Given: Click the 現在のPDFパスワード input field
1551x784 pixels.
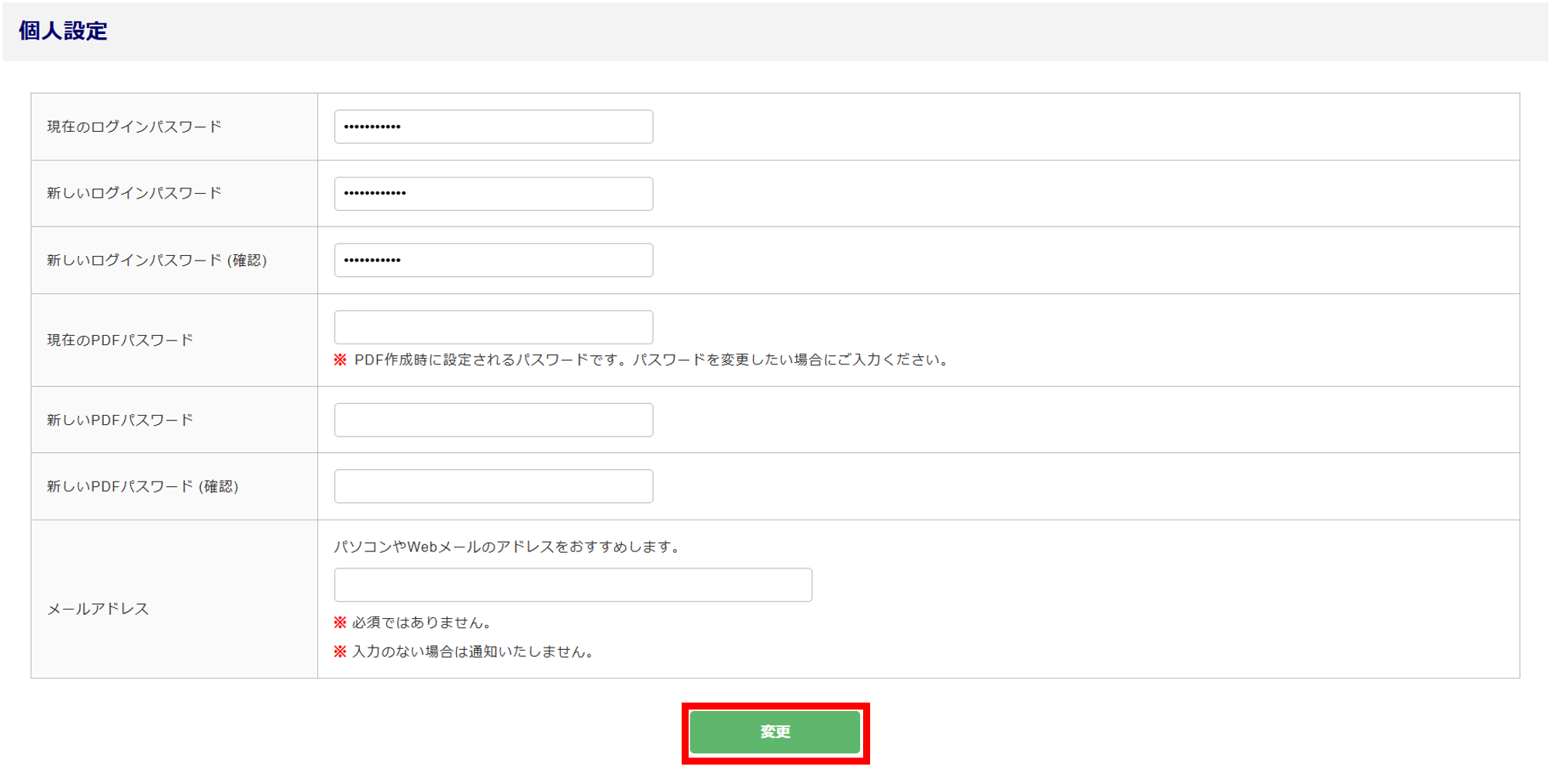Looking at the screenshot, I should (x=493, y=327).
